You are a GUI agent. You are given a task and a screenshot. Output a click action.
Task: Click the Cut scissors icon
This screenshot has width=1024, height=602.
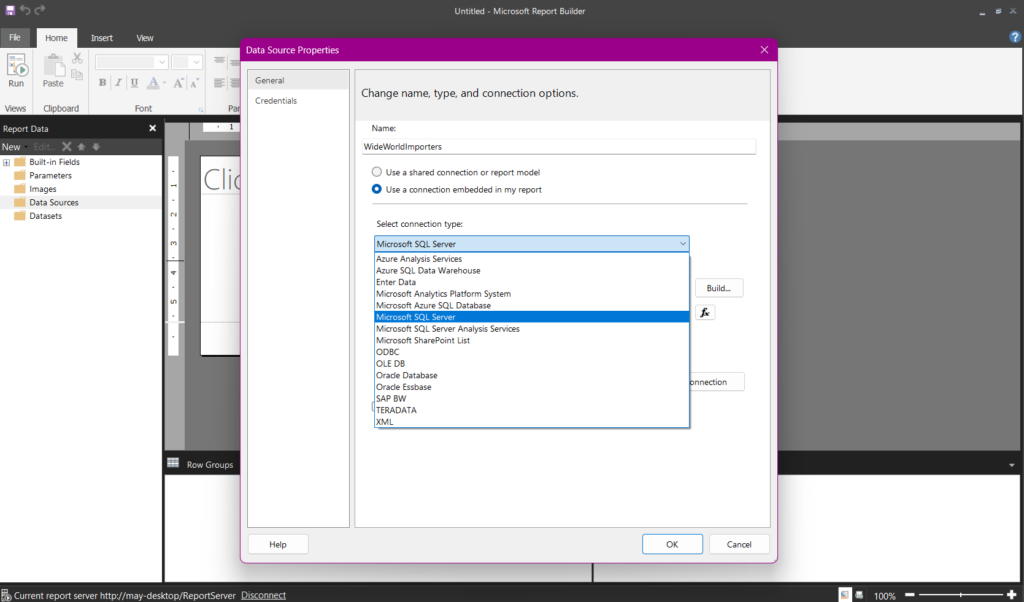[x=77, y=59]
